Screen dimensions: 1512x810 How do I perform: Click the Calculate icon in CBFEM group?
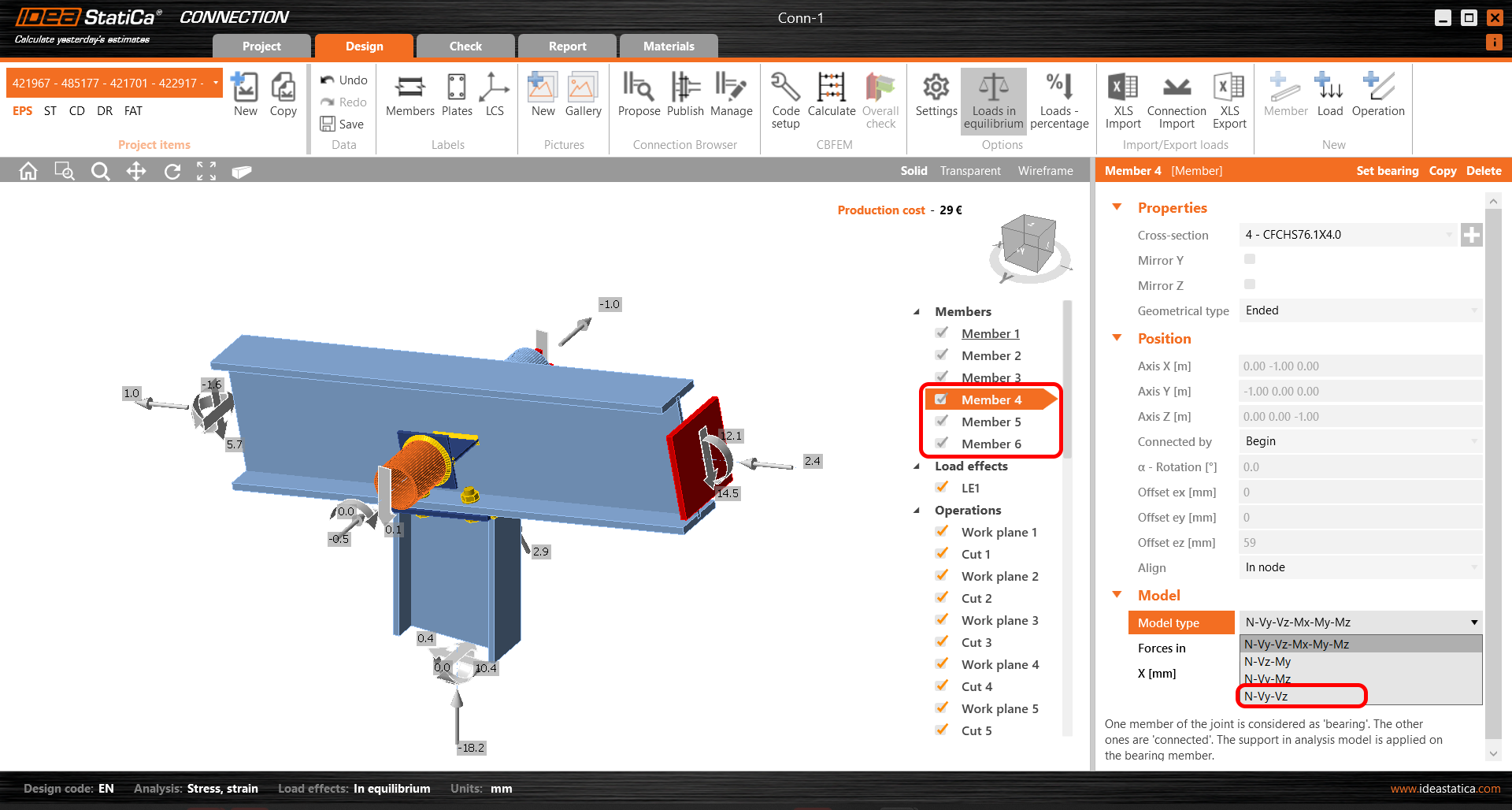pos(831,96)
